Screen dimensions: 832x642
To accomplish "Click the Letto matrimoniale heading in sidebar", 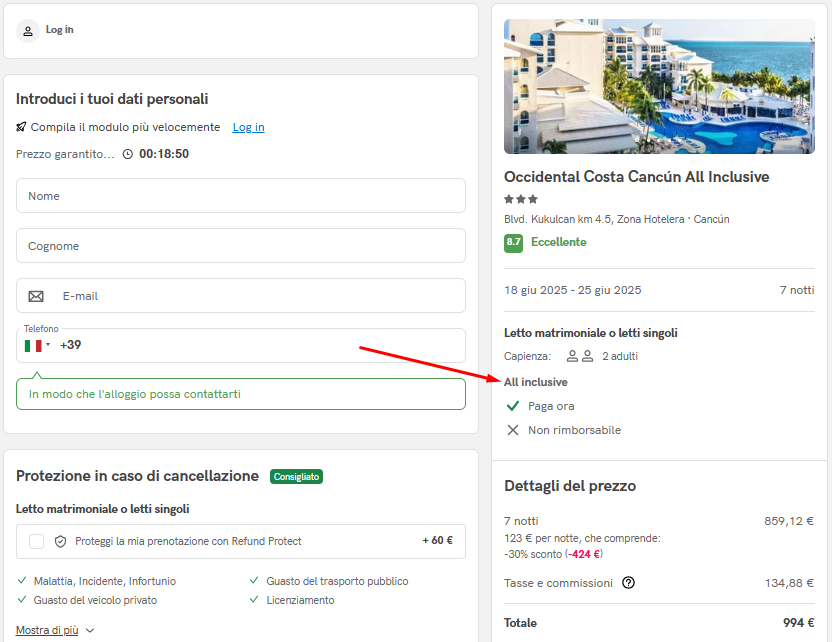I will pyautogui.click(x=591, y=333).
